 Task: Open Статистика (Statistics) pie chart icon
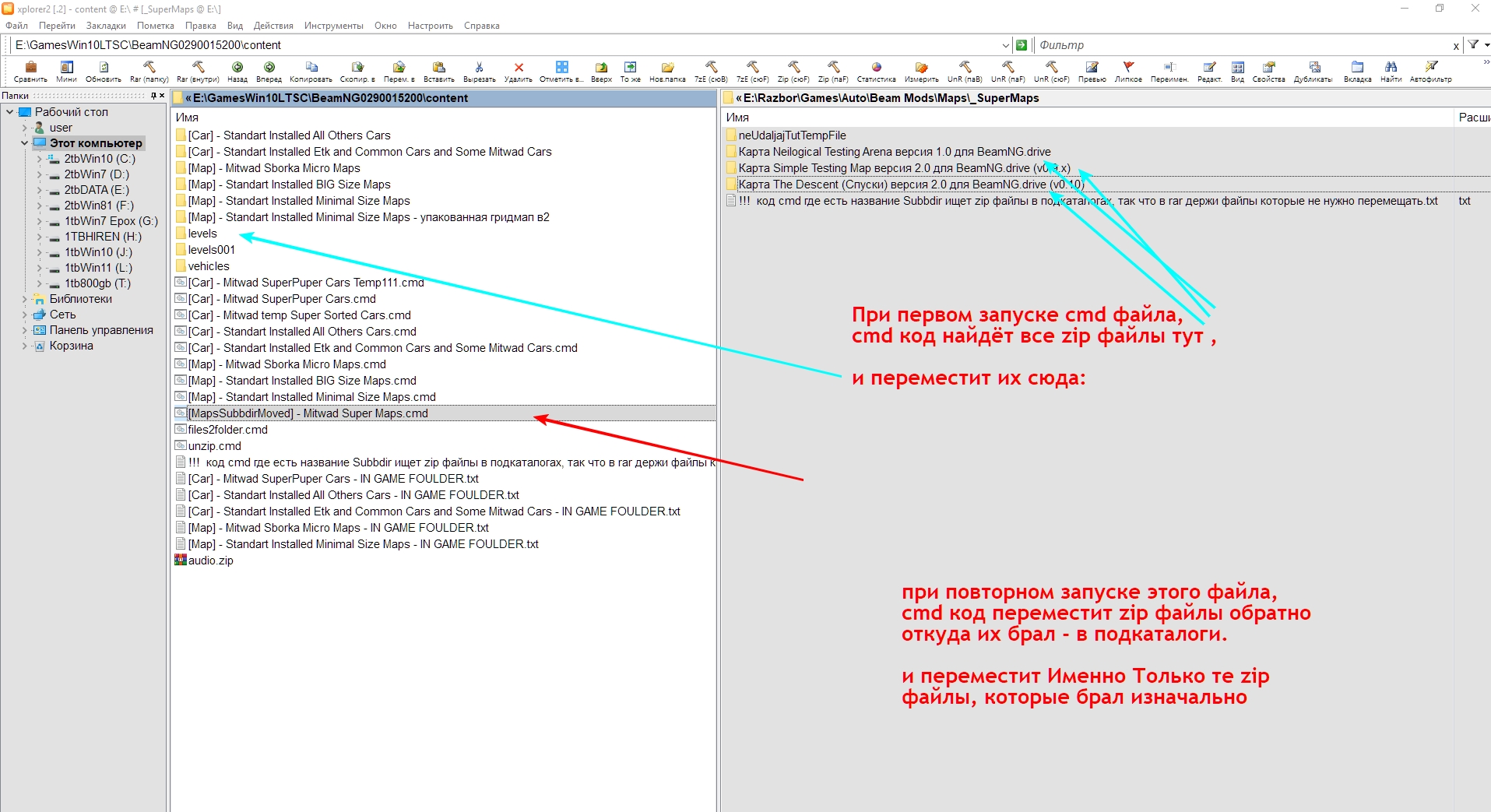(876, 67)
